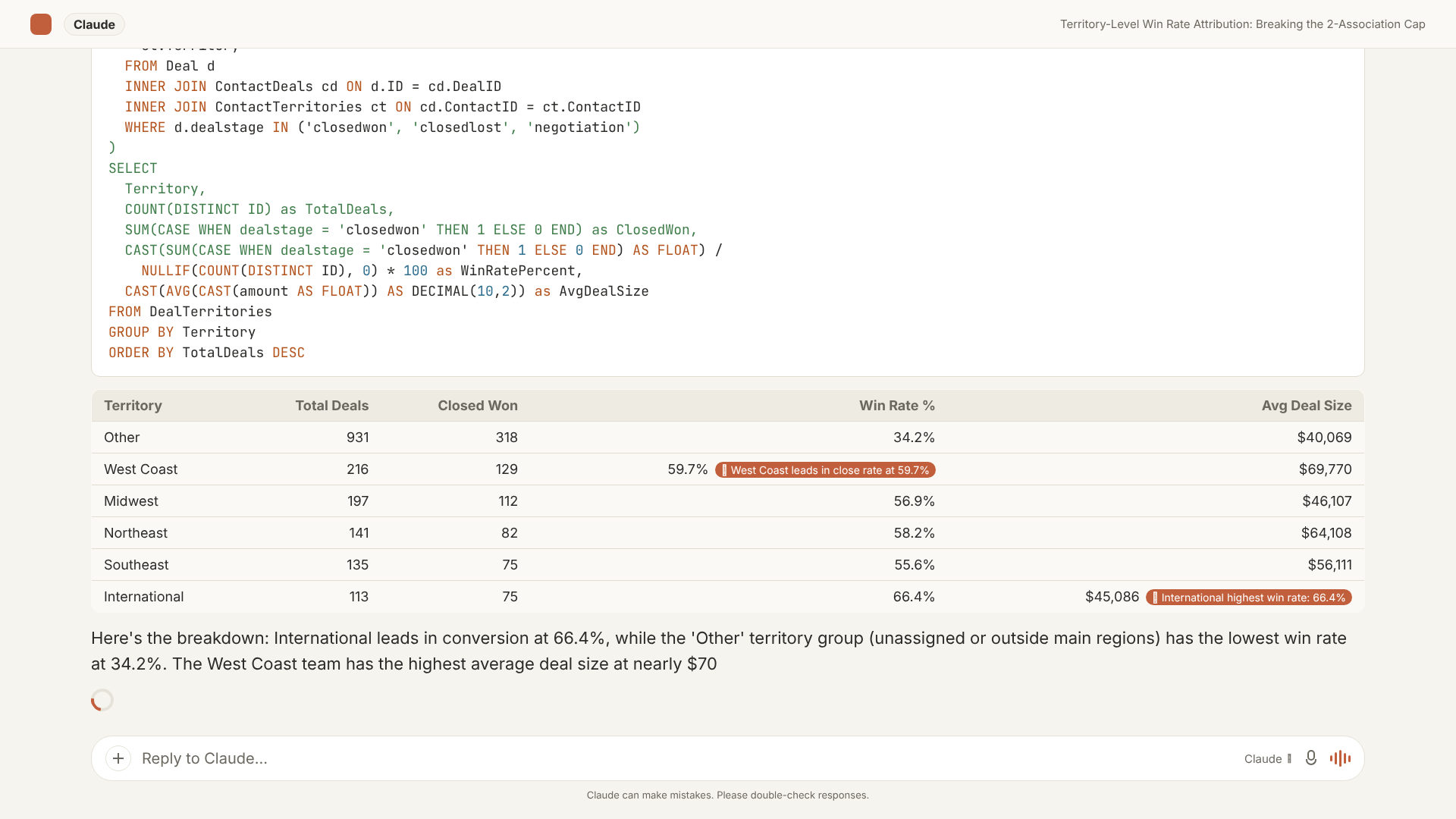Click the 55.6% win rate cell
Image resolution: width=1456 pixels, height=819 pixels.
914,565
